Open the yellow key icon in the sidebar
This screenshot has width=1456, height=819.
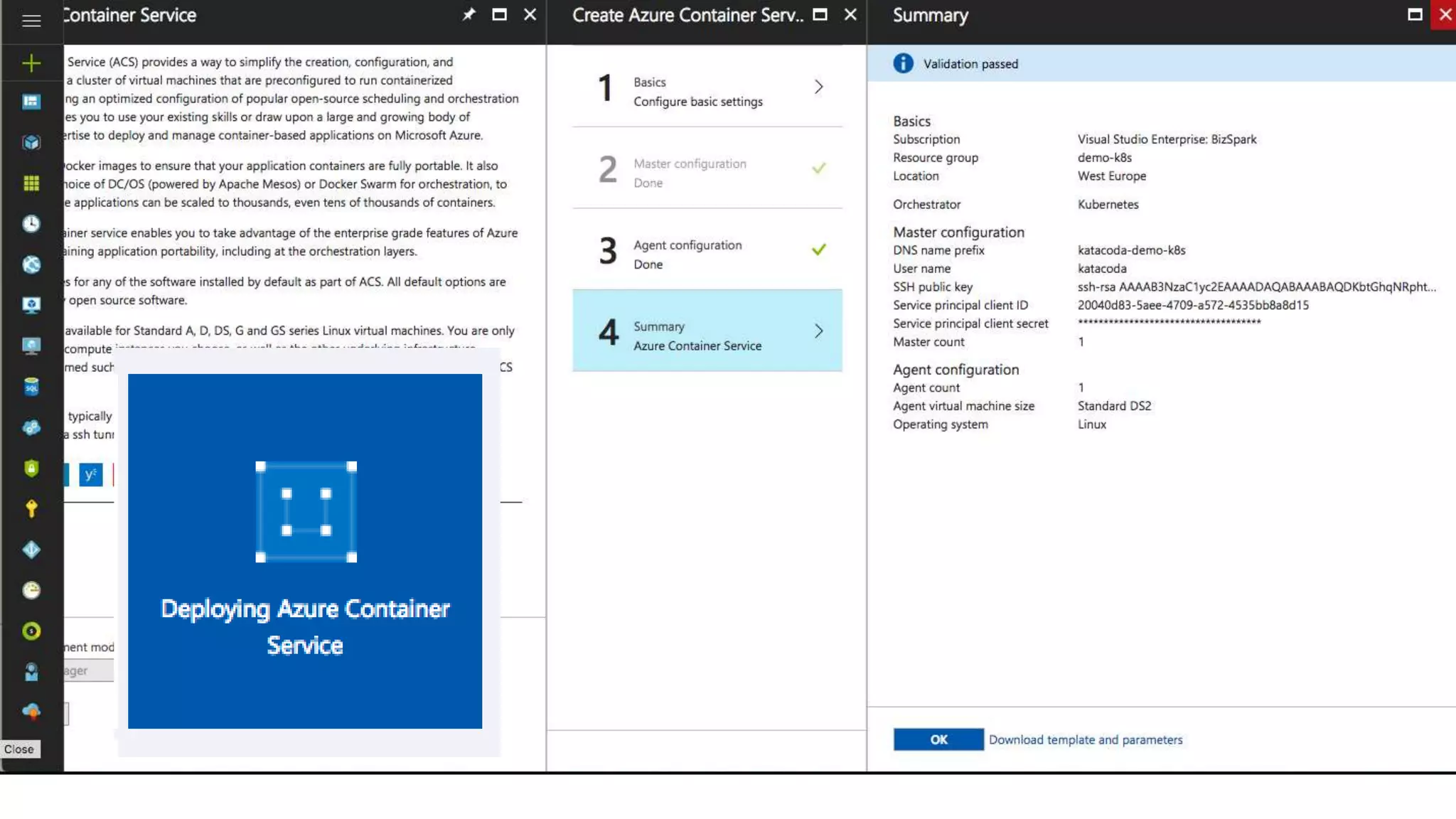(x=31, y=509)
